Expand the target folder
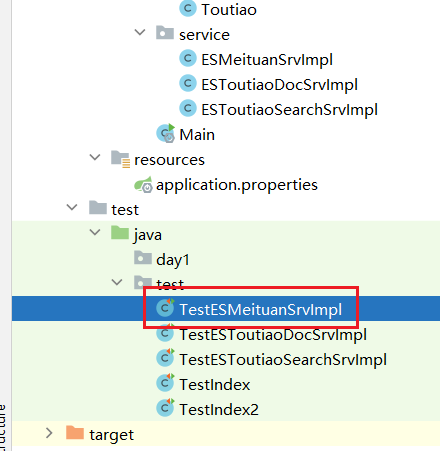The height and width of the screenshot is (451, 440). [x=49, y=433]
